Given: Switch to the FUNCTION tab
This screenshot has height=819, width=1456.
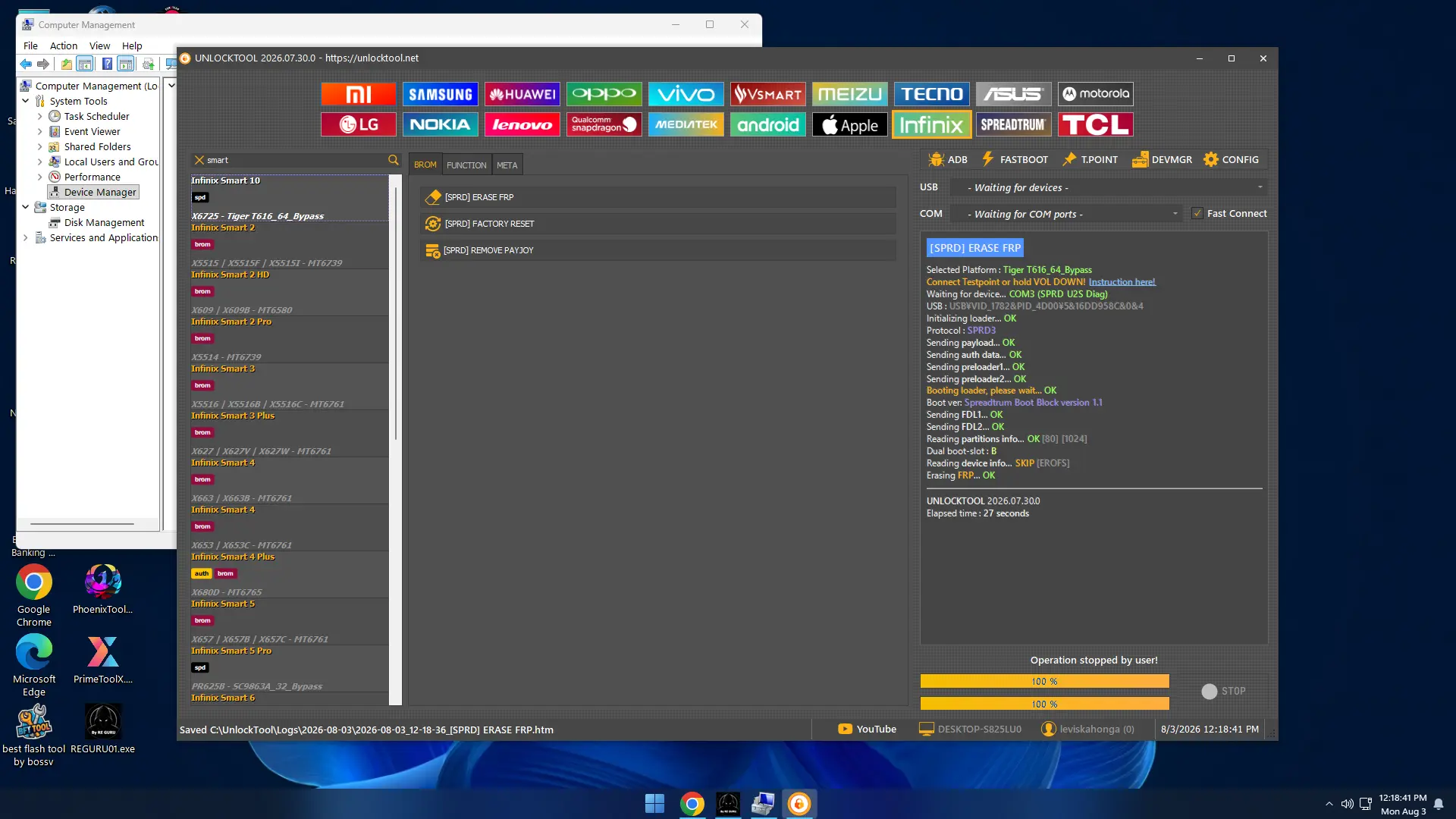Looking at the screenshot, I should 466,165.
